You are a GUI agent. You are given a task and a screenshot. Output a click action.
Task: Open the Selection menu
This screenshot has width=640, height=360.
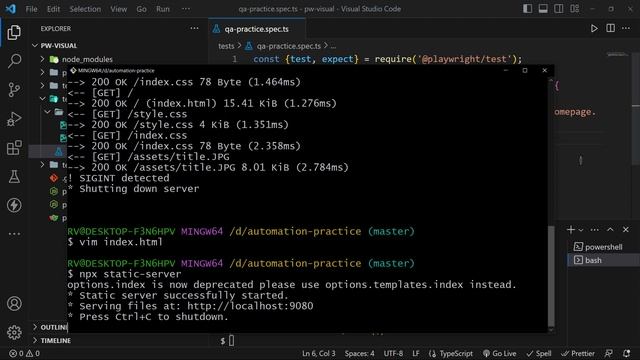pos(85,9)
